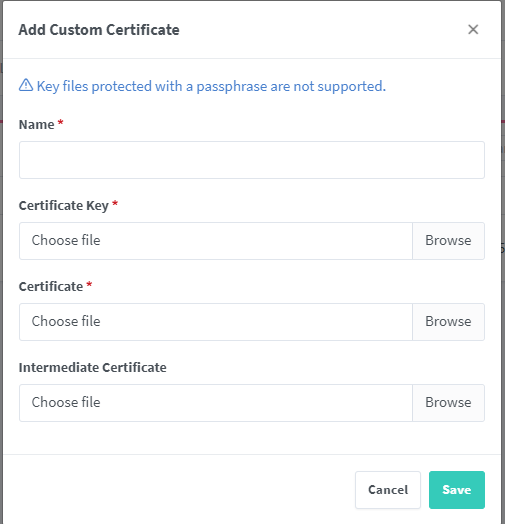Click the Intermediate Certificate Choose file field

tap(216, 403)
